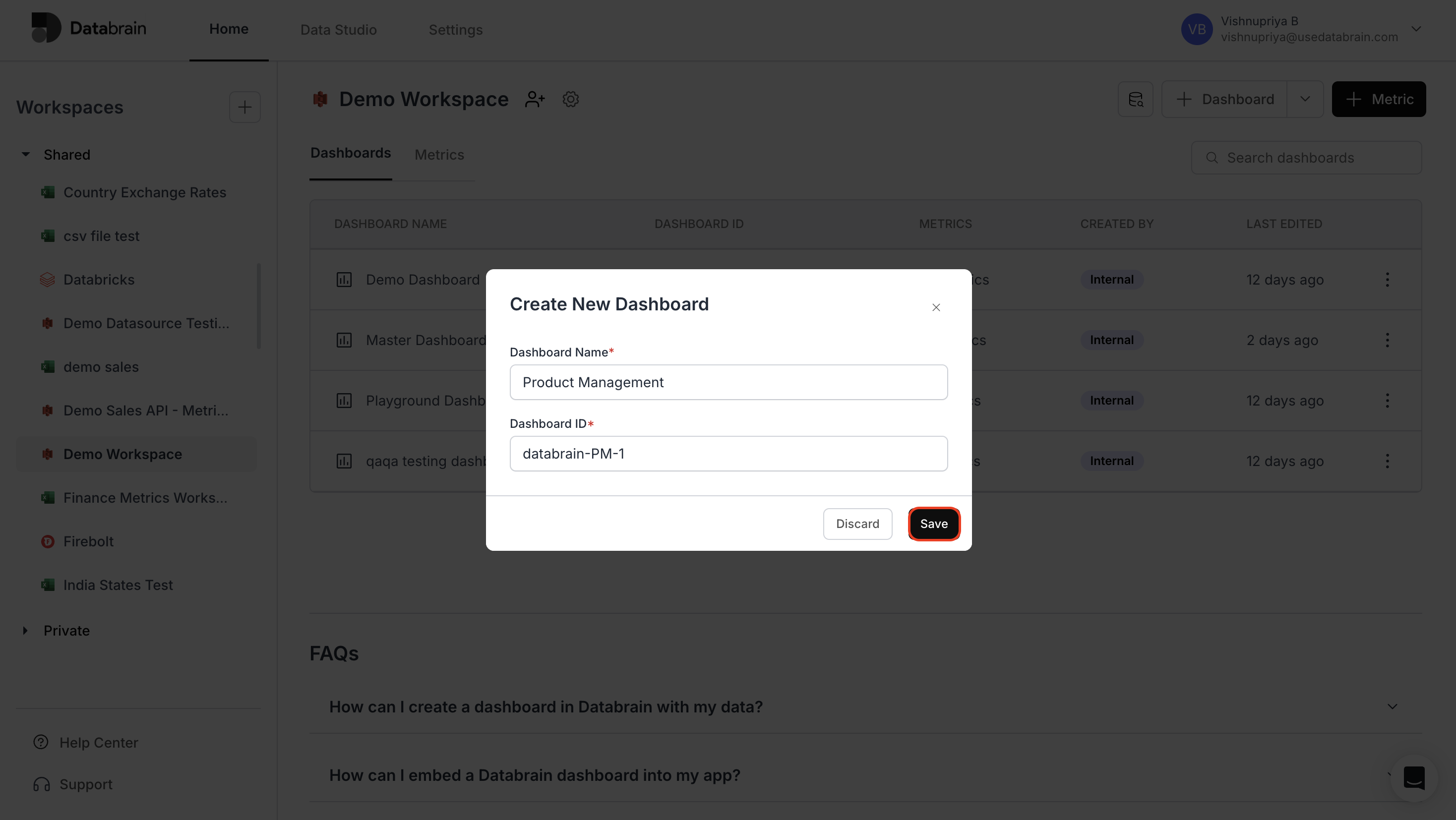Select the Databricks workspace icon

pos(48,279)
